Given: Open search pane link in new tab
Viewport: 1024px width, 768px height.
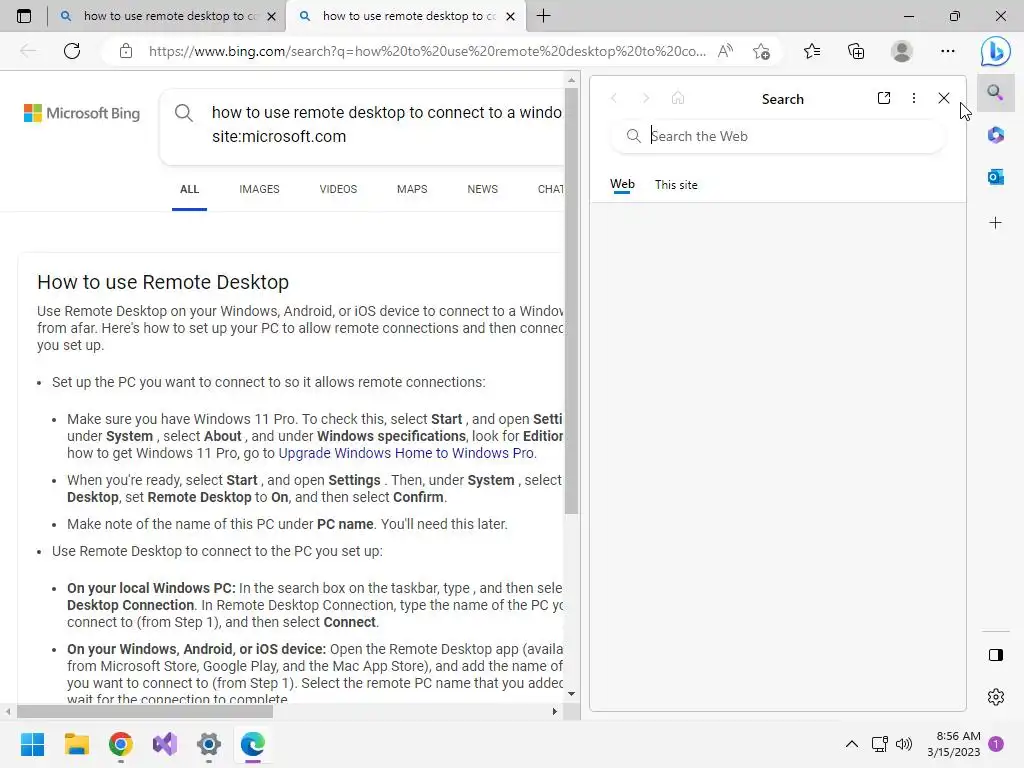Looking at the screenshot, I should 884,98.
